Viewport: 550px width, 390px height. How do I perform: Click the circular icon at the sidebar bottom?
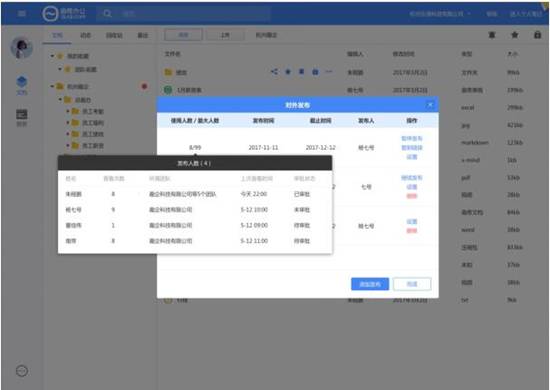[22, 371]
